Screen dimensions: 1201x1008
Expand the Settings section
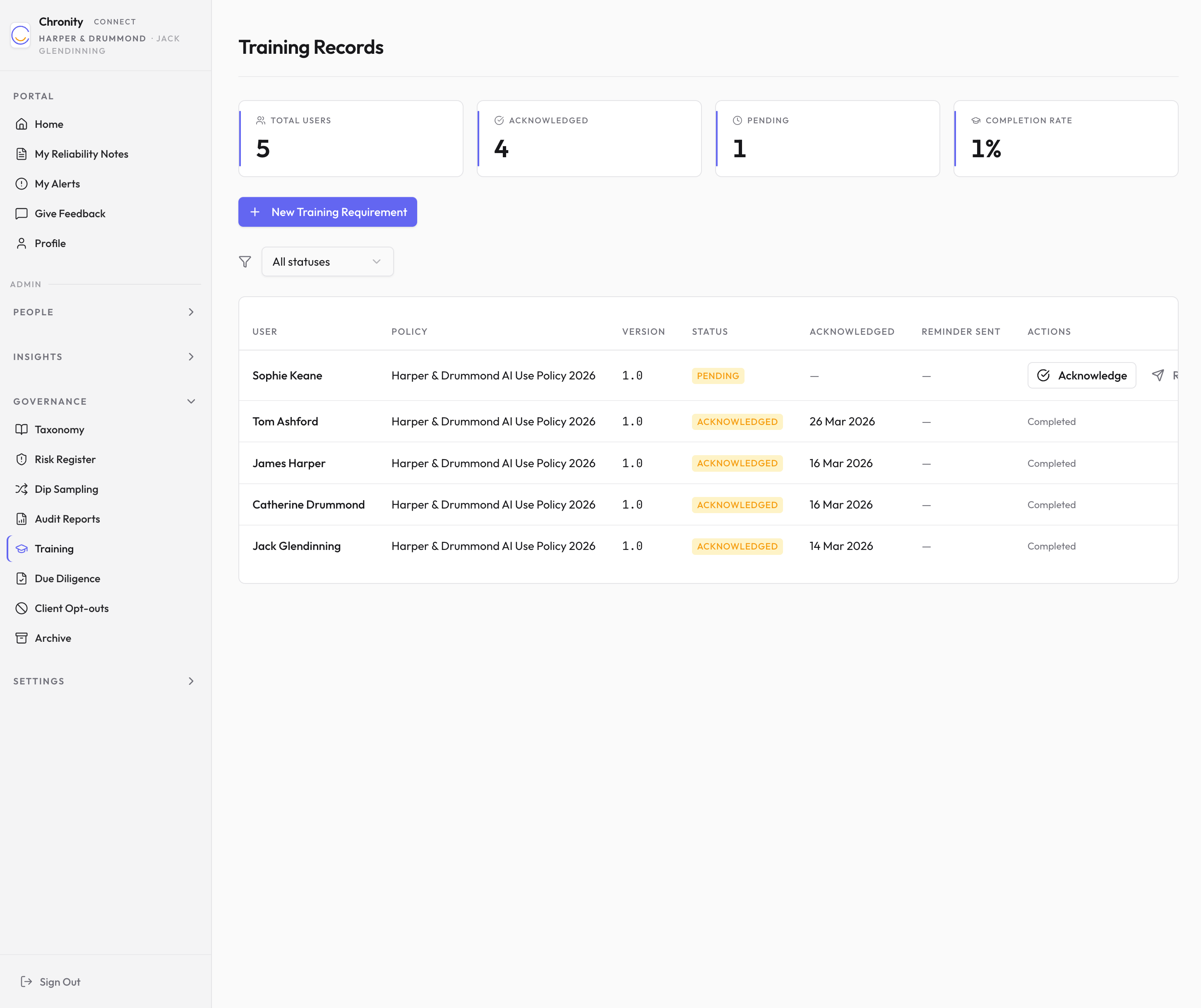[x=191, y=681]
